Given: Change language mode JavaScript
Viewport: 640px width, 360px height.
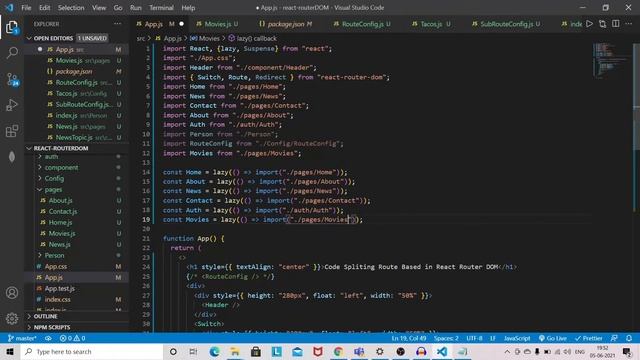Looking at the screenshot, I should [517, 338].
